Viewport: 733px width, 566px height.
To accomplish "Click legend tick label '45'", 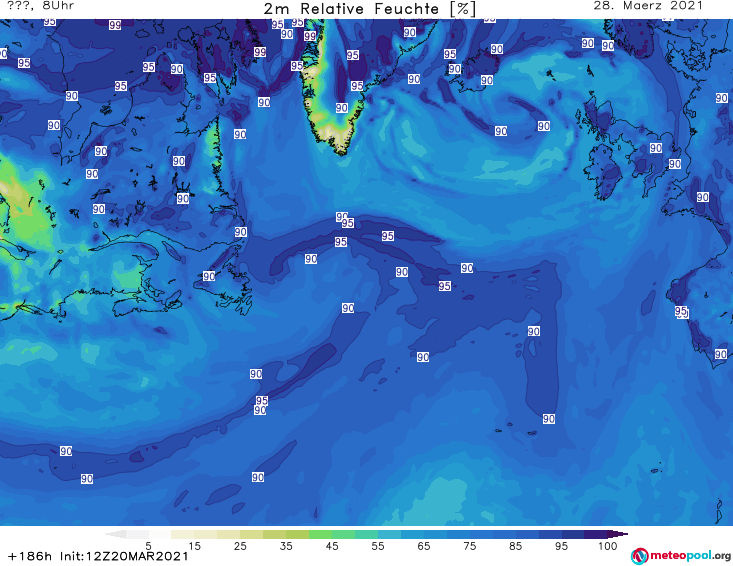I will coord(332,546).
